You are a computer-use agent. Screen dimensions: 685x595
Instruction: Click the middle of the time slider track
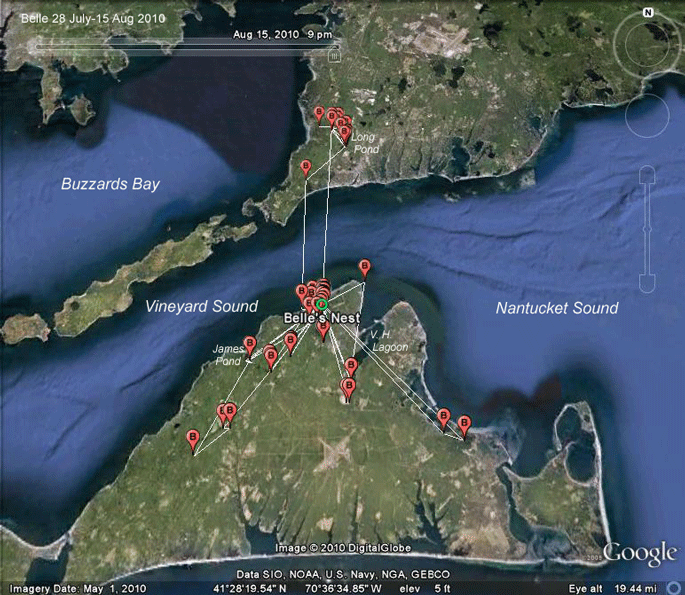(187, 47)
